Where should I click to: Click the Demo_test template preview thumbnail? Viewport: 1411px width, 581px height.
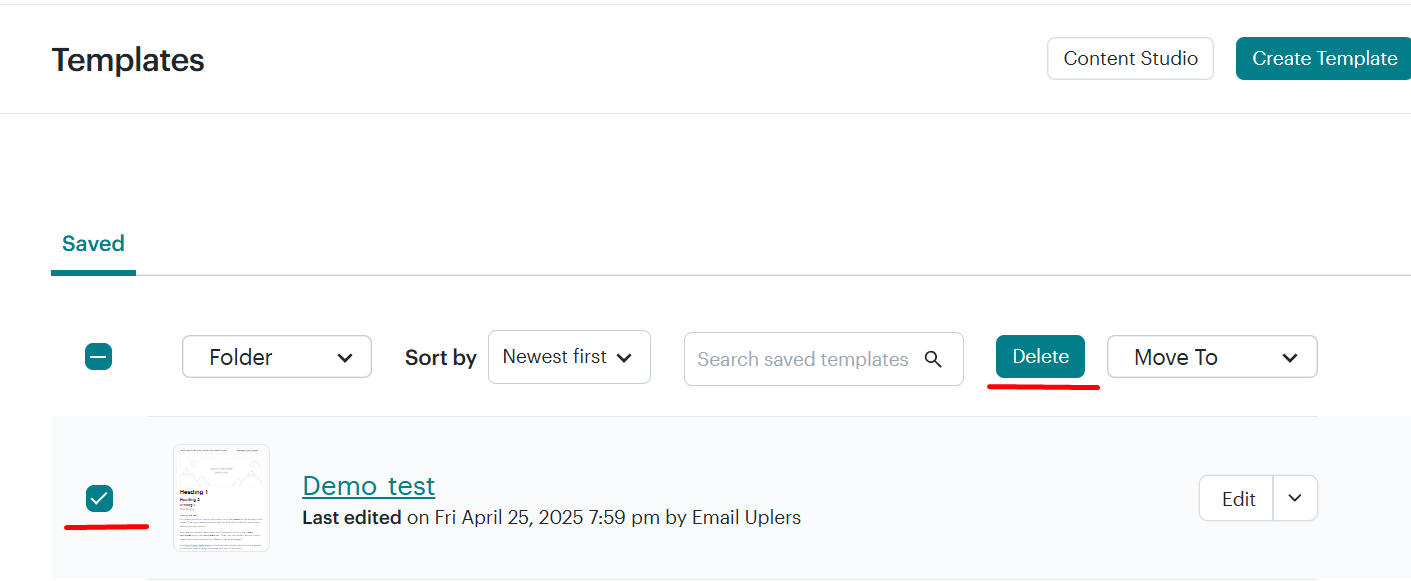(221, 498)
